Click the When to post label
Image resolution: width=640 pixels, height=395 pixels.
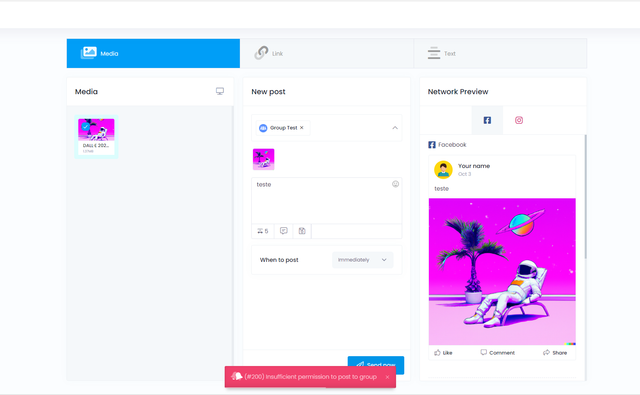[279, 260]
